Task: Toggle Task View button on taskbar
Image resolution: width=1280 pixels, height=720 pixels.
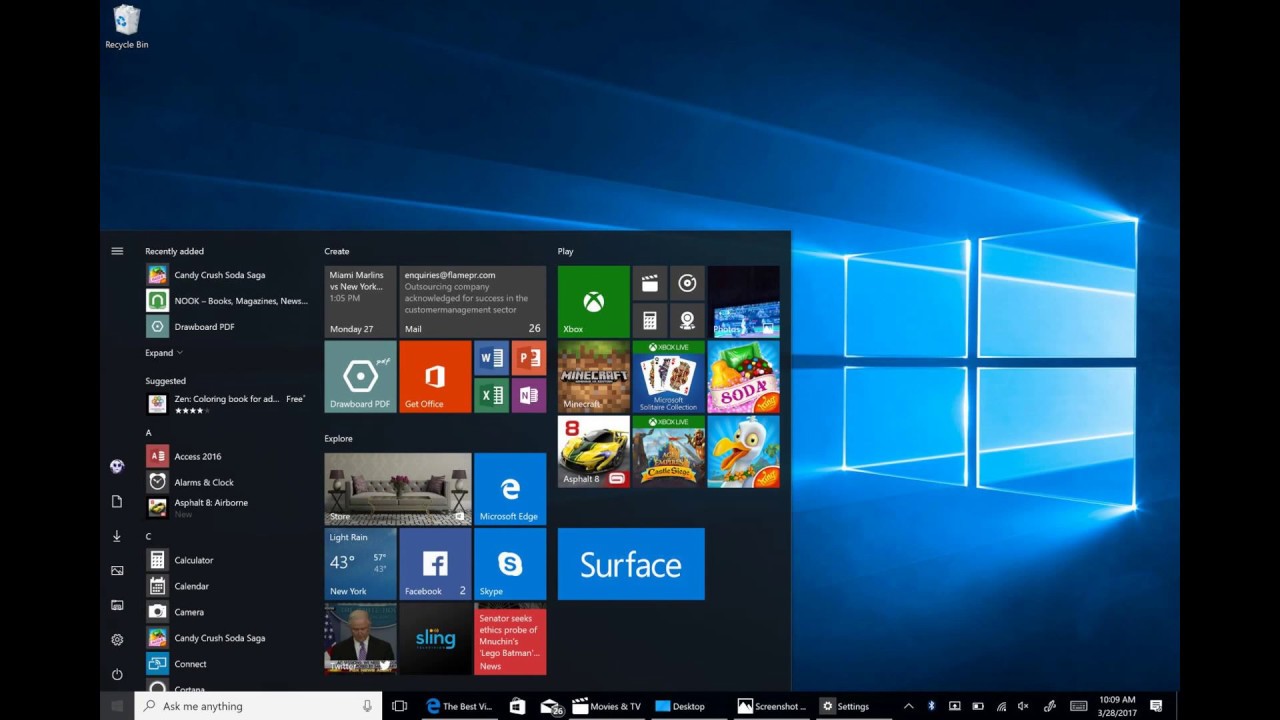Action: 399,706
